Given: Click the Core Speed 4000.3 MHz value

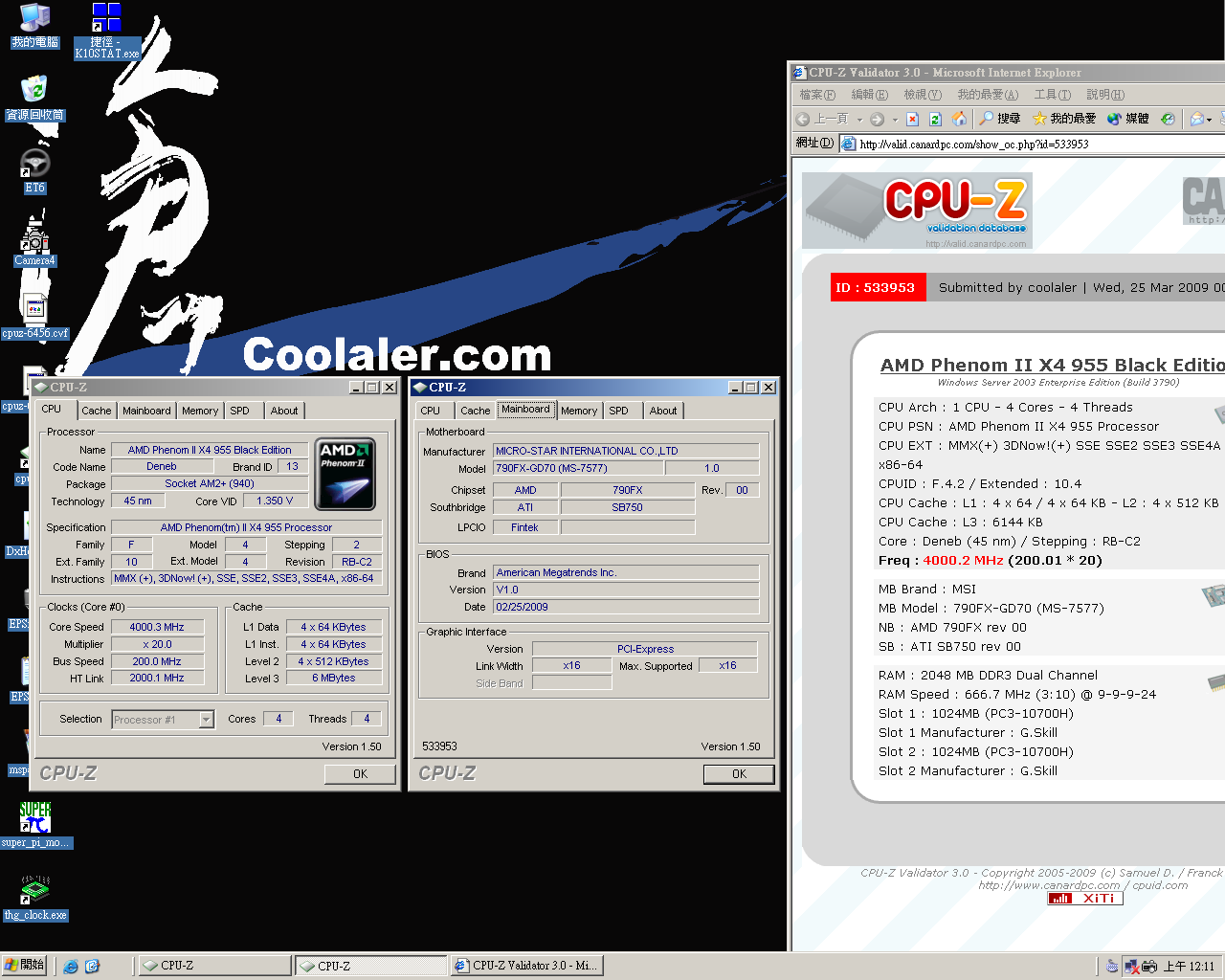Looking at the screenshot, I should pos(157,628).
